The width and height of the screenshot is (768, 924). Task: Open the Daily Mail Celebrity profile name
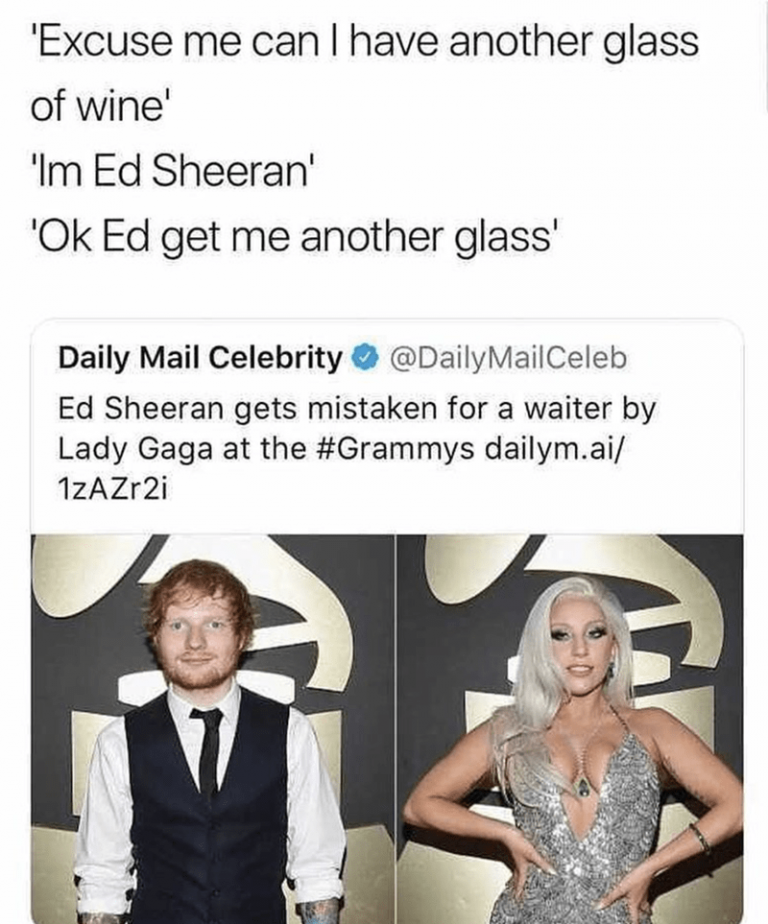point(200,357)
